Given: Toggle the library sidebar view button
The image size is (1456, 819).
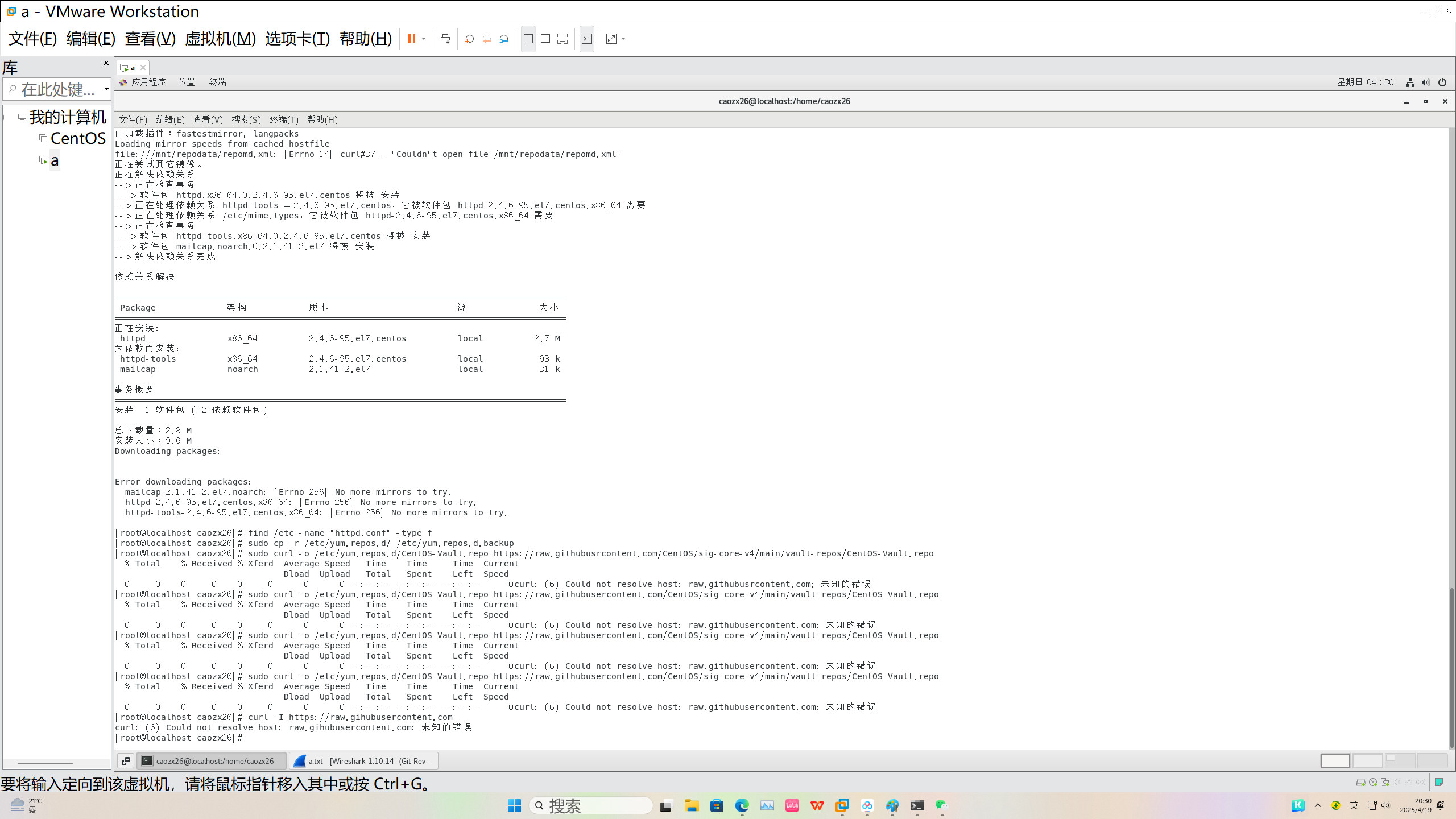Looking at the screenshot, I should point(528,39).
